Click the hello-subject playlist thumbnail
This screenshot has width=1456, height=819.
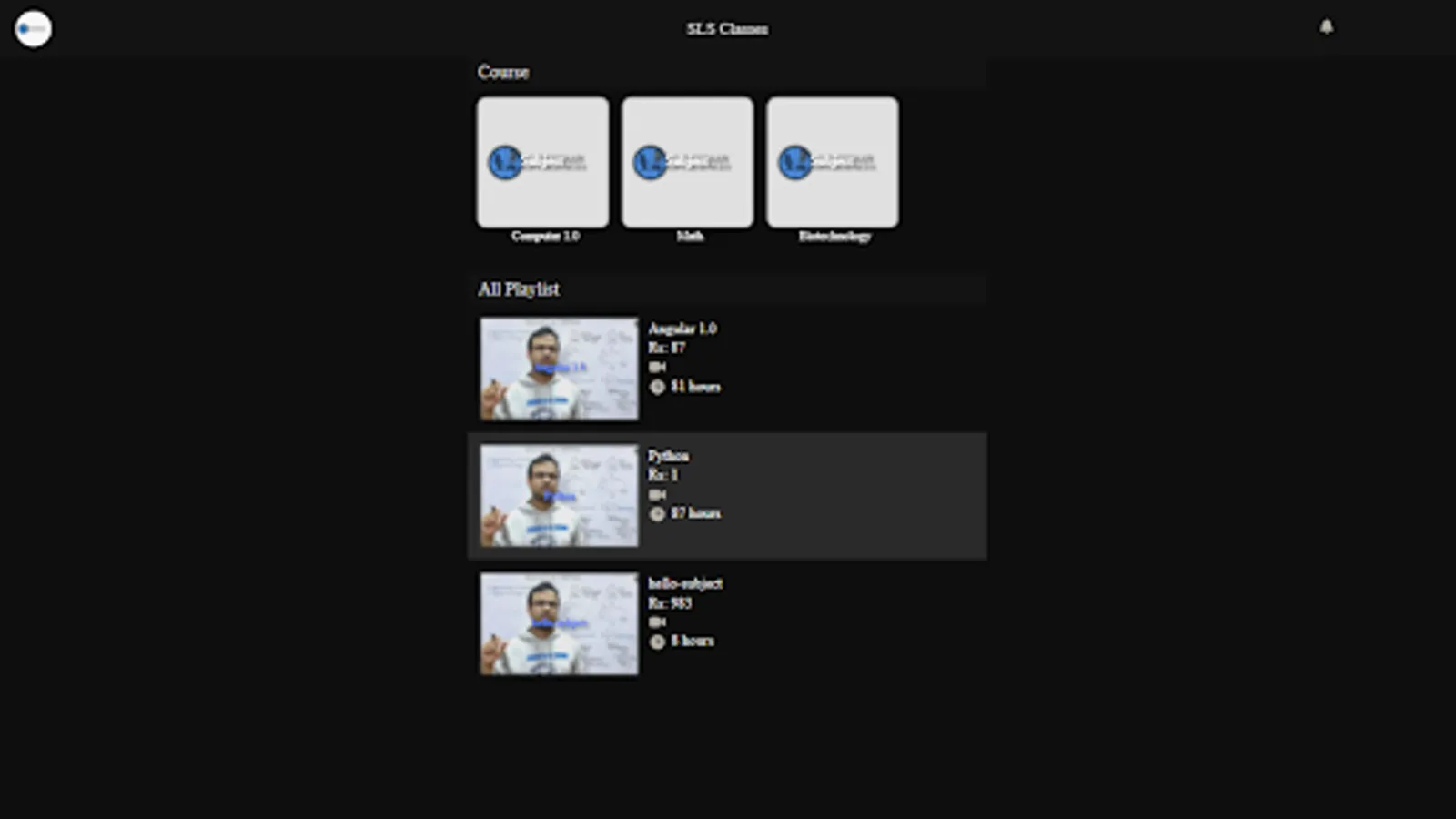pos(558,622)
